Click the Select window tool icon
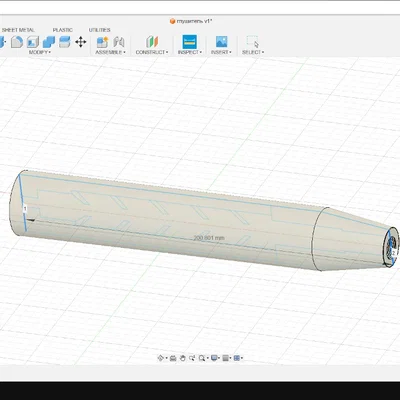Screen dimensions: 400x400 click(x=253, y=42)
